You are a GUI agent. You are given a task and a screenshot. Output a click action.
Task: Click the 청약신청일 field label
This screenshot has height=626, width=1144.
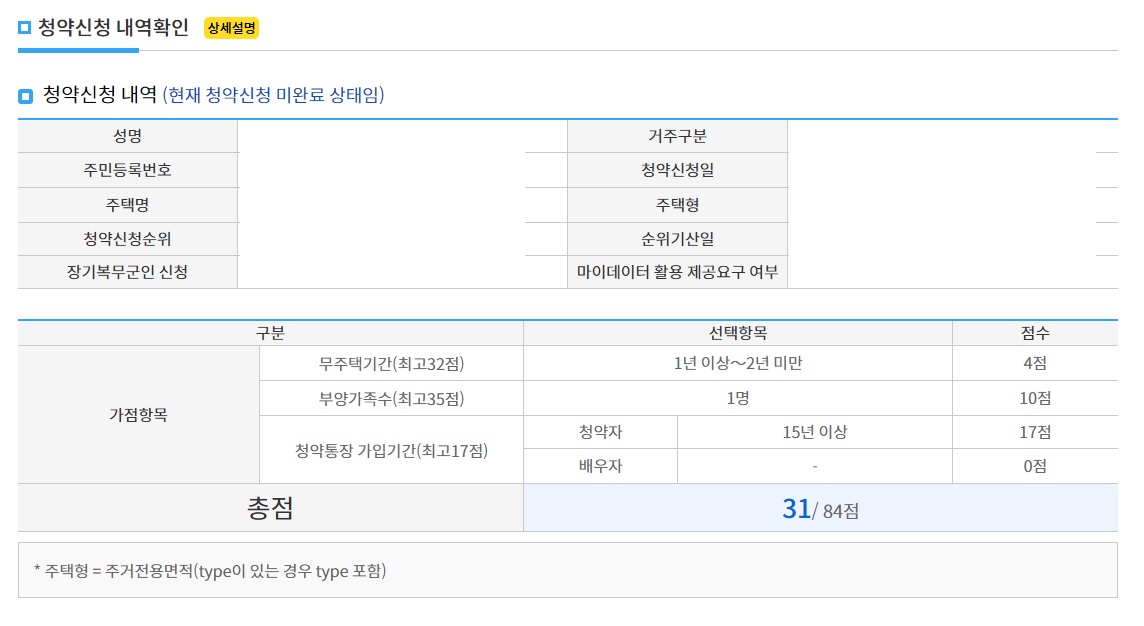(676, 169)
